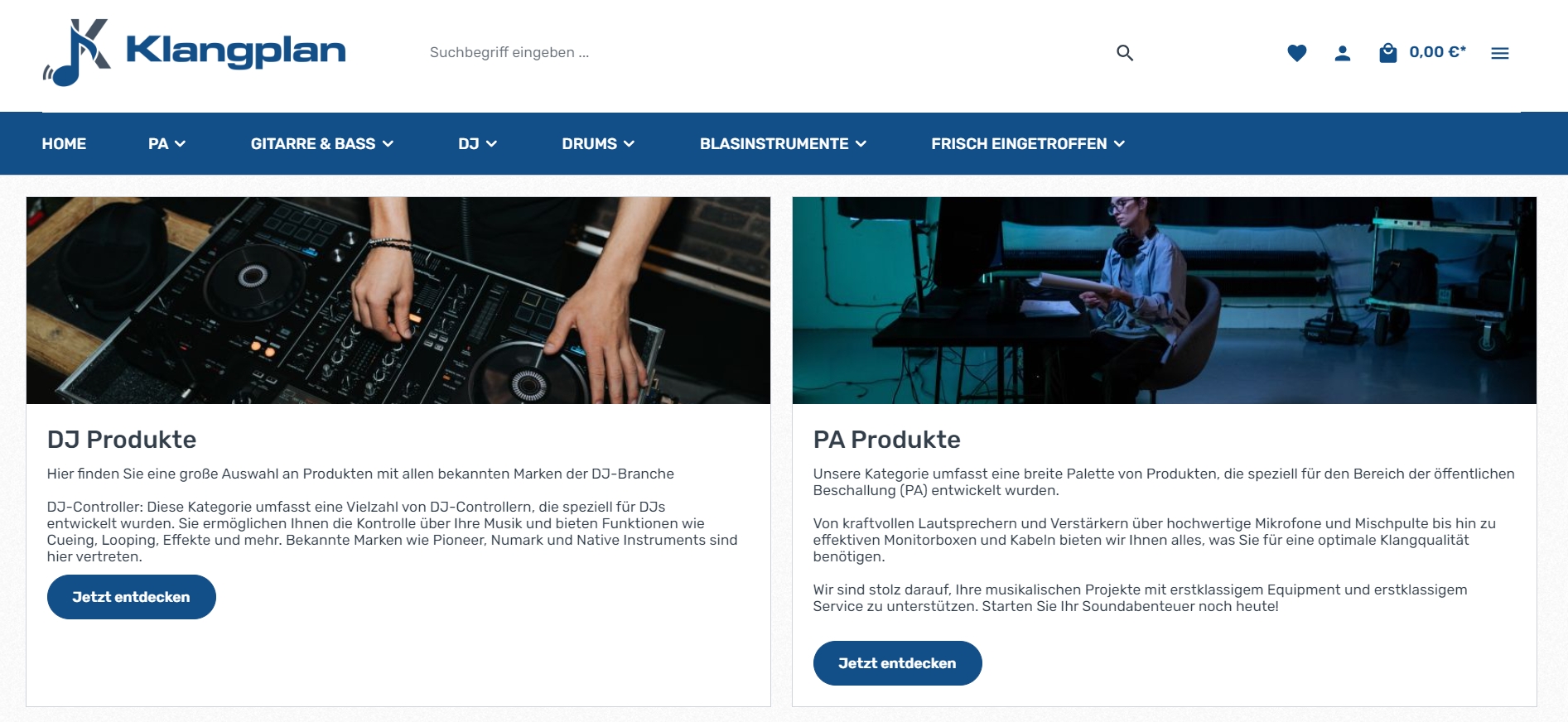The width and height of the screenshot is (1568, 722).
Task: Open the Frisch Eingetroffen menu
Action: [1028, 144]
